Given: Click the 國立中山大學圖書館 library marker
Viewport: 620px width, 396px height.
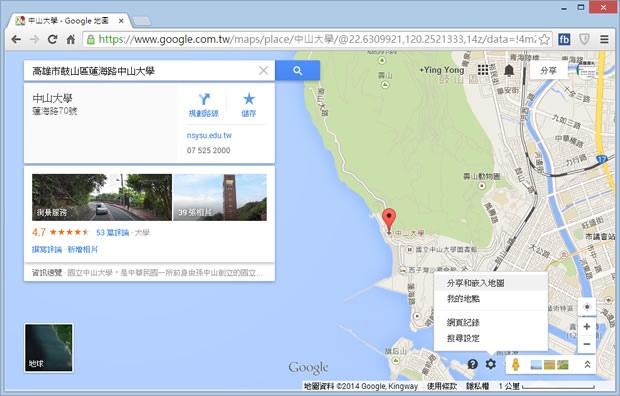Looking at the screenshot, I should (x=410, y=250).
